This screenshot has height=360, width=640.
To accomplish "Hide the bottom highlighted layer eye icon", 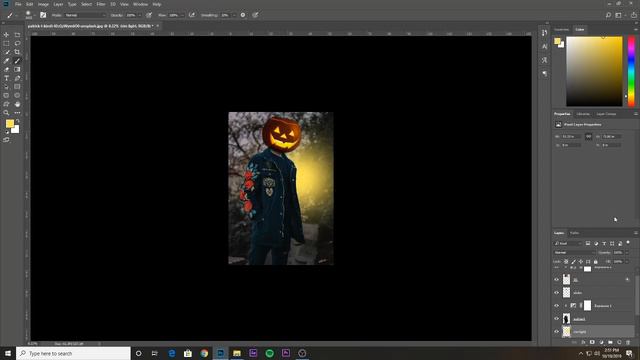I will [x=556, y=331].
